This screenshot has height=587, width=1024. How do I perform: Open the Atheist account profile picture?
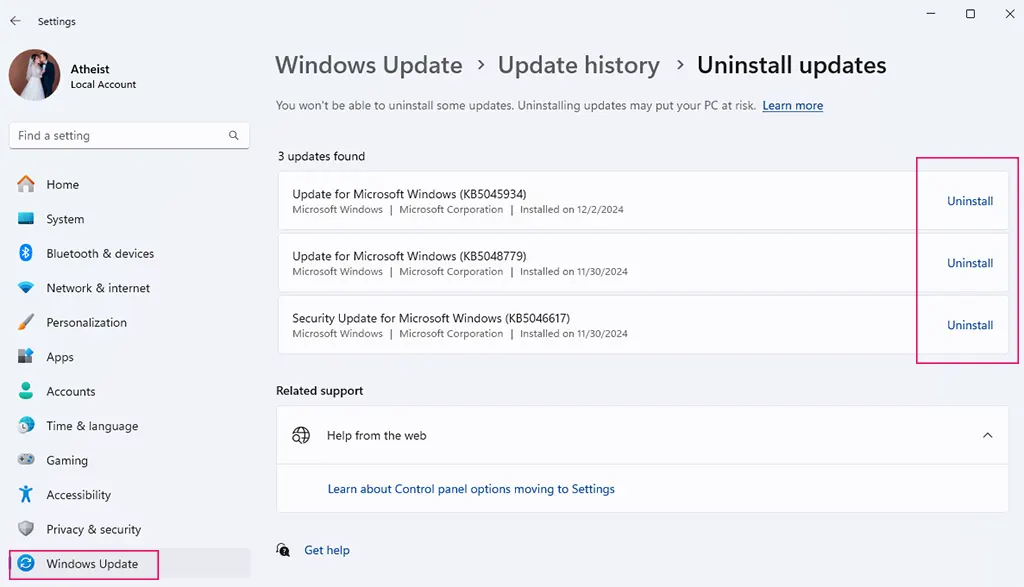34,75
